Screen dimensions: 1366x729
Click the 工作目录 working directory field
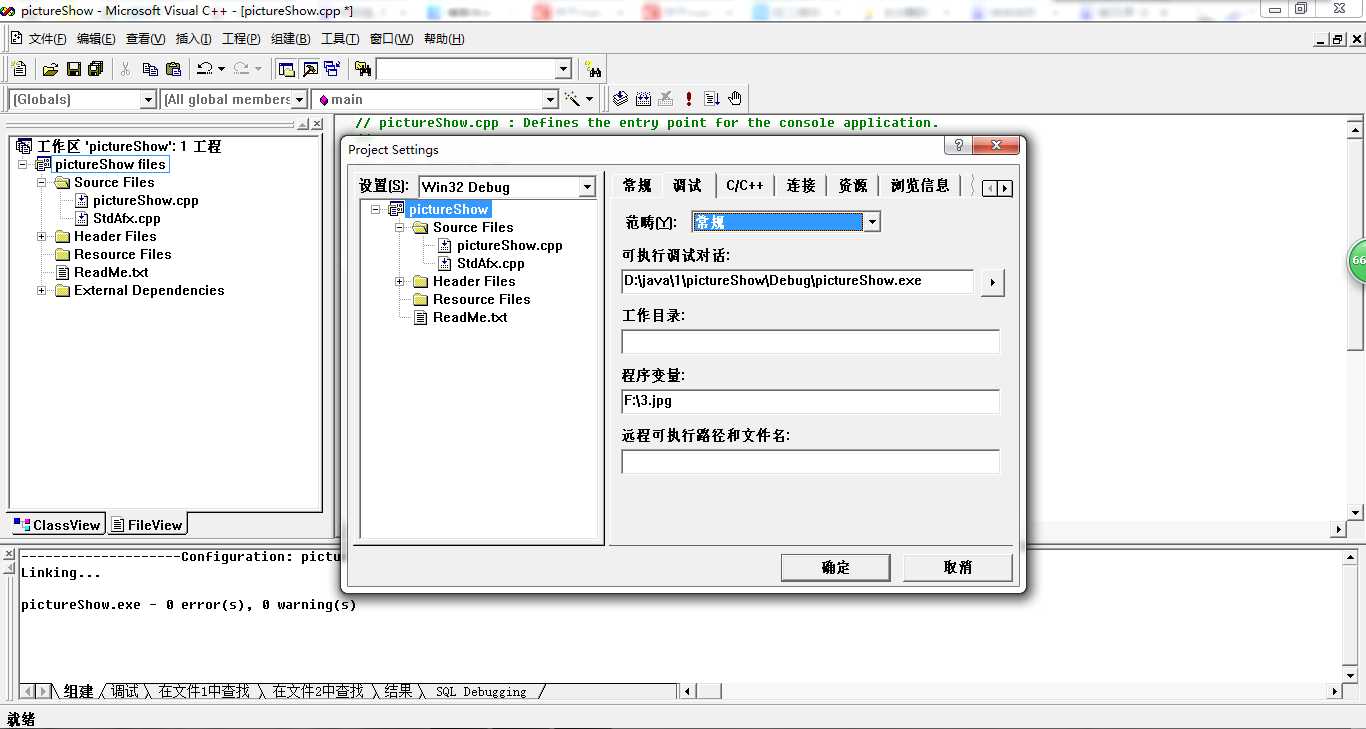(x=810, y=342)
